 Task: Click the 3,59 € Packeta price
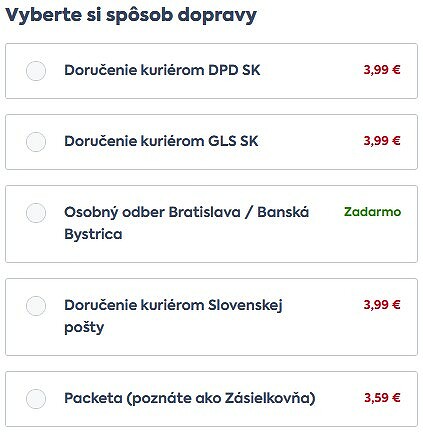pyautogui.click(x=382, y=398)
